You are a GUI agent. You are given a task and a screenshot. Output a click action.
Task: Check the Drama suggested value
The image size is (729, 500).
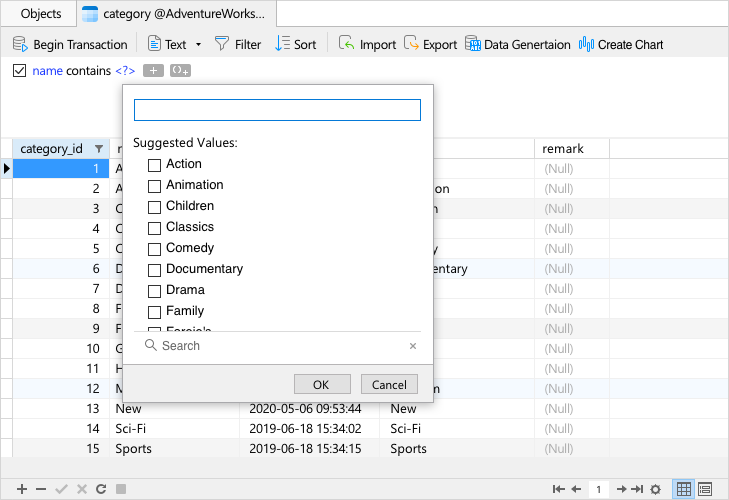(x=154, y=291)
